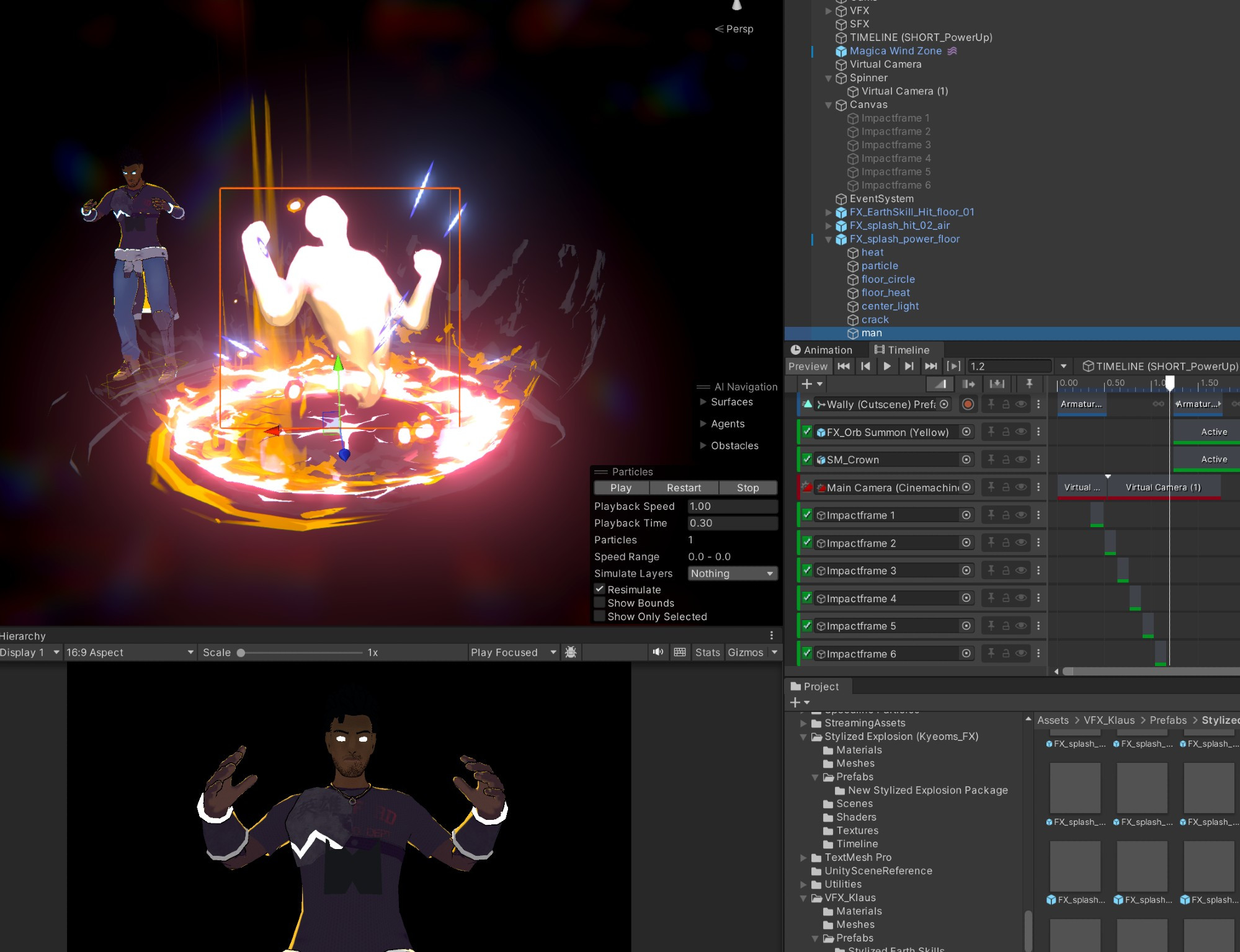This screenshot has height=952, width=1240.
Task: Click the Playback Speed field
Action: [733, 507]
